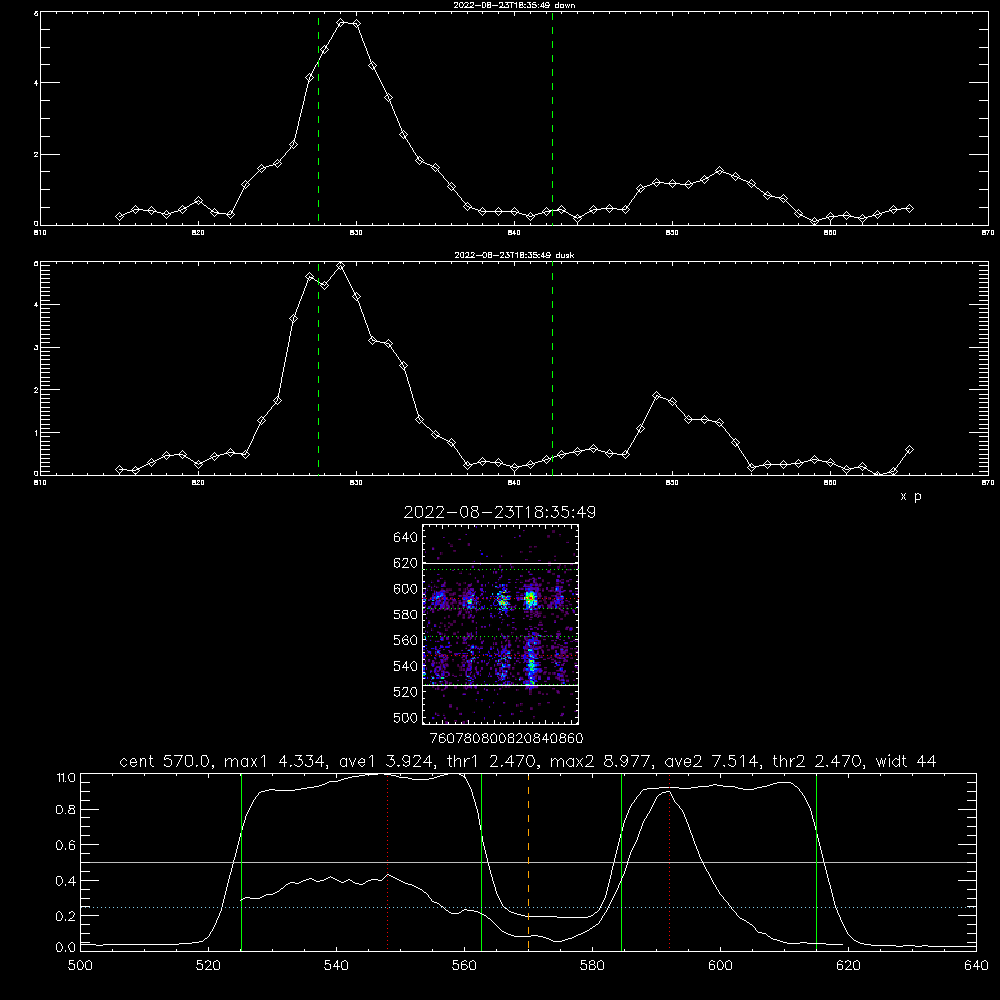Click the dusk plot title with timestamp
The width and height of the screenshot is (1000, 1000).
click(x=514, y=255)
